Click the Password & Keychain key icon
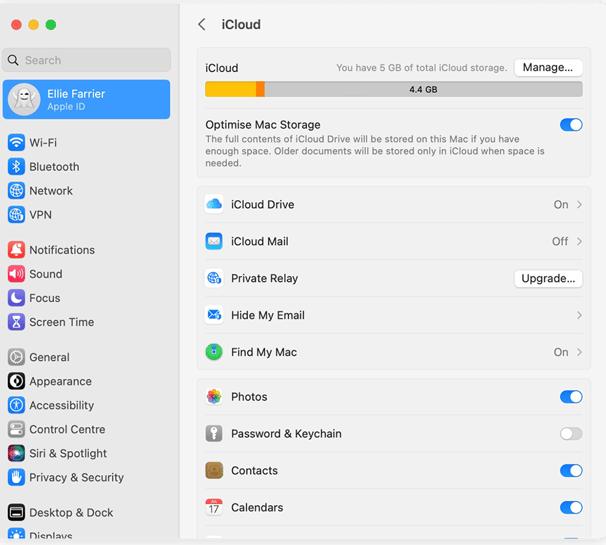Viewport: 606px width, 545px height. click(214, 433)
